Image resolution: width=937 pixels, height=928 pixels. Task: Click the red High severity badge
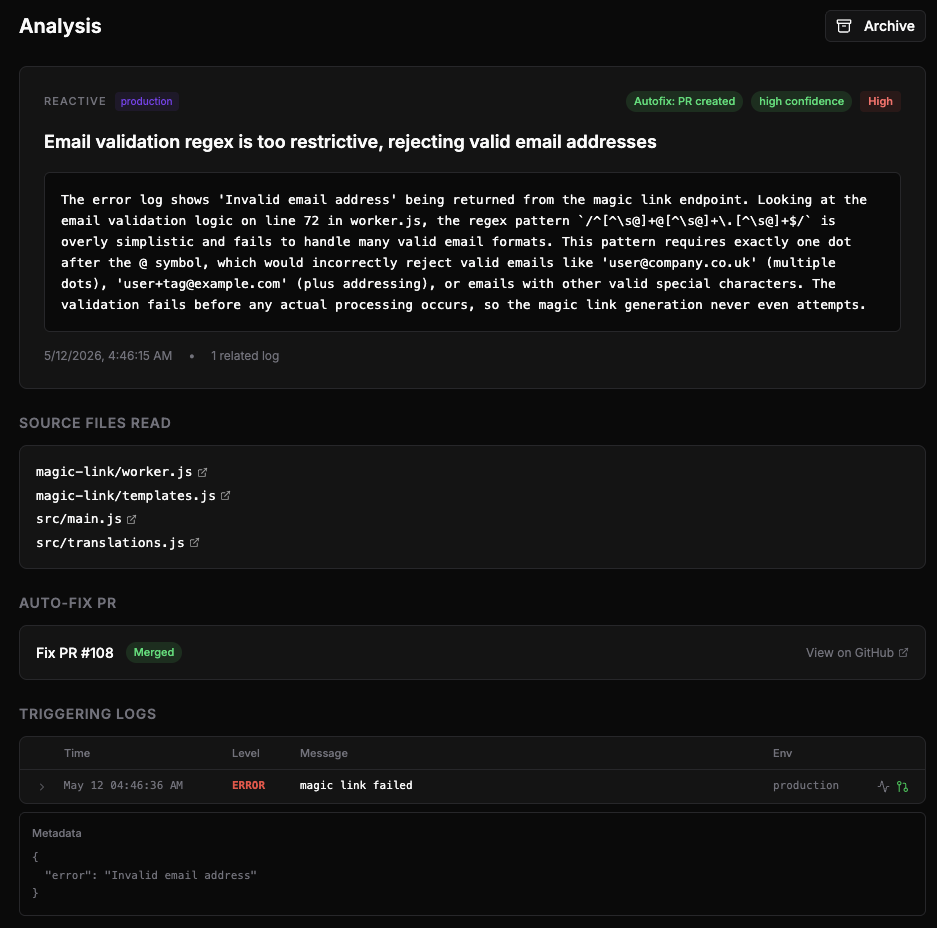(x=880, y=101)
